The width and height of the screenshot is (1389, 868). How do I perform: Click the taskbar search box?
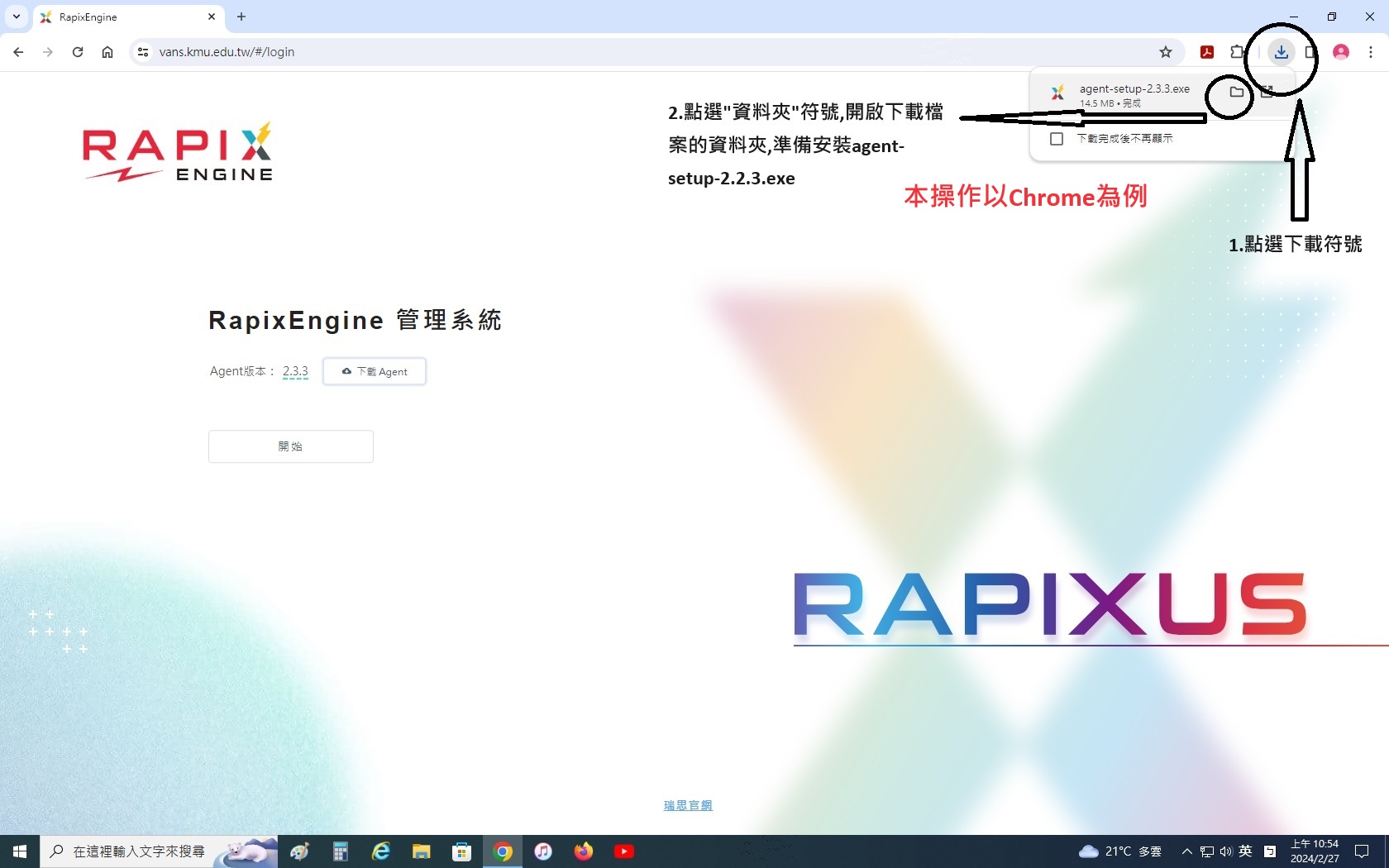159,851
